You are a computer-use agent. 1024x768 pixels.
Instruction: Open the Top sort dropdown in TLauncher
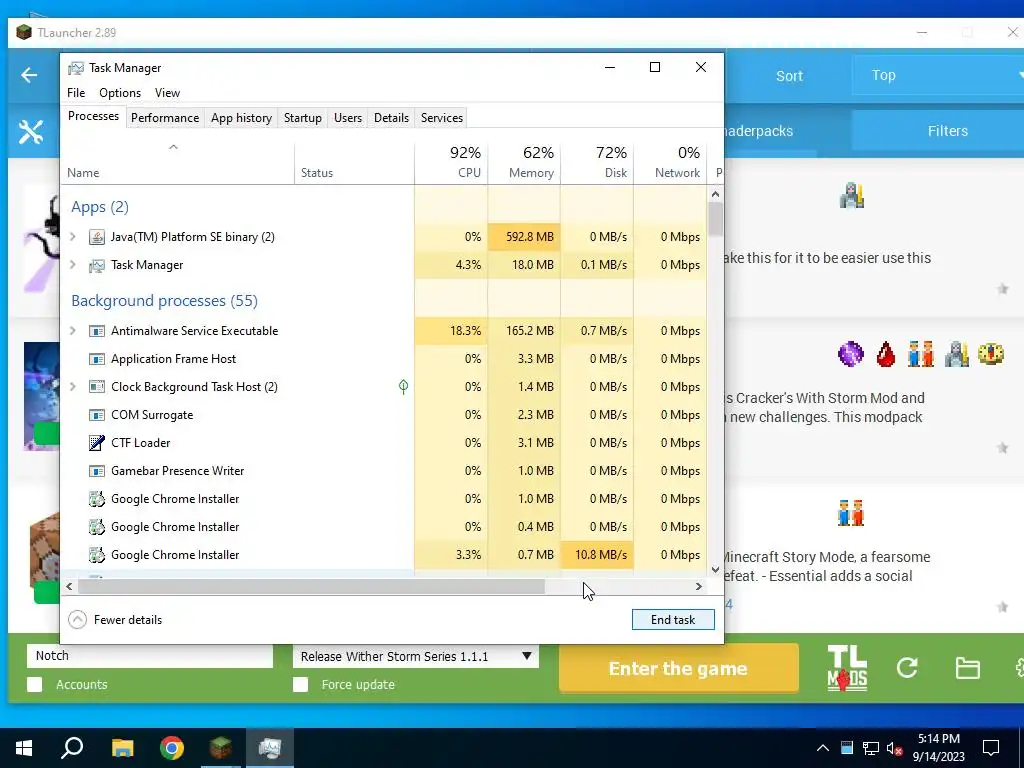click(x=938, y=75)
